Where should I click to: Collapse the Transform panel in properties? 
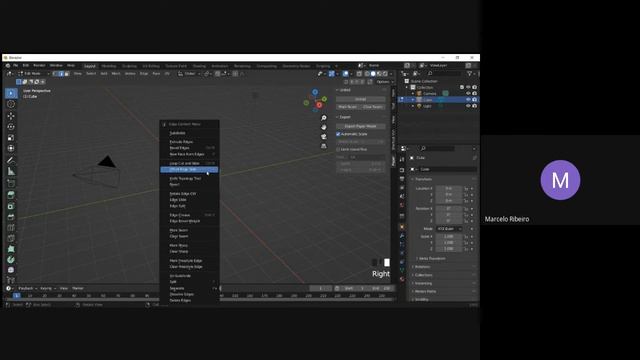click(423, 179)
